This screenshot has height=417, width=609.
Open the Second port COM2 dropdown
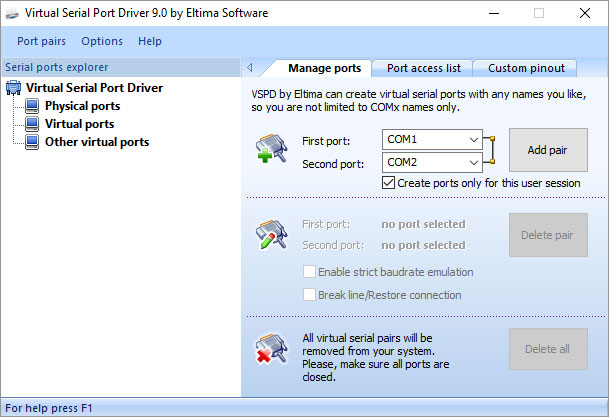432,162
